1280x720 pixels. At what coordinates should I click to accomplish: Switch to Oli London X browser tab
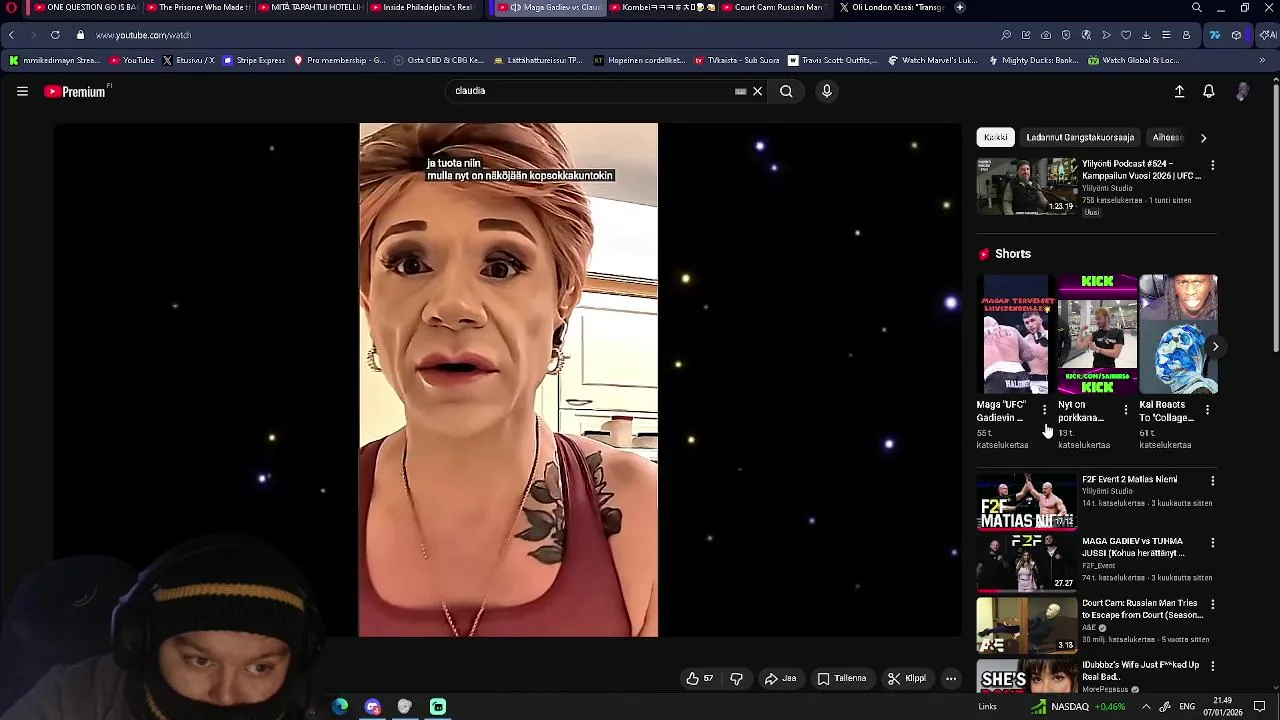point(890,7)
